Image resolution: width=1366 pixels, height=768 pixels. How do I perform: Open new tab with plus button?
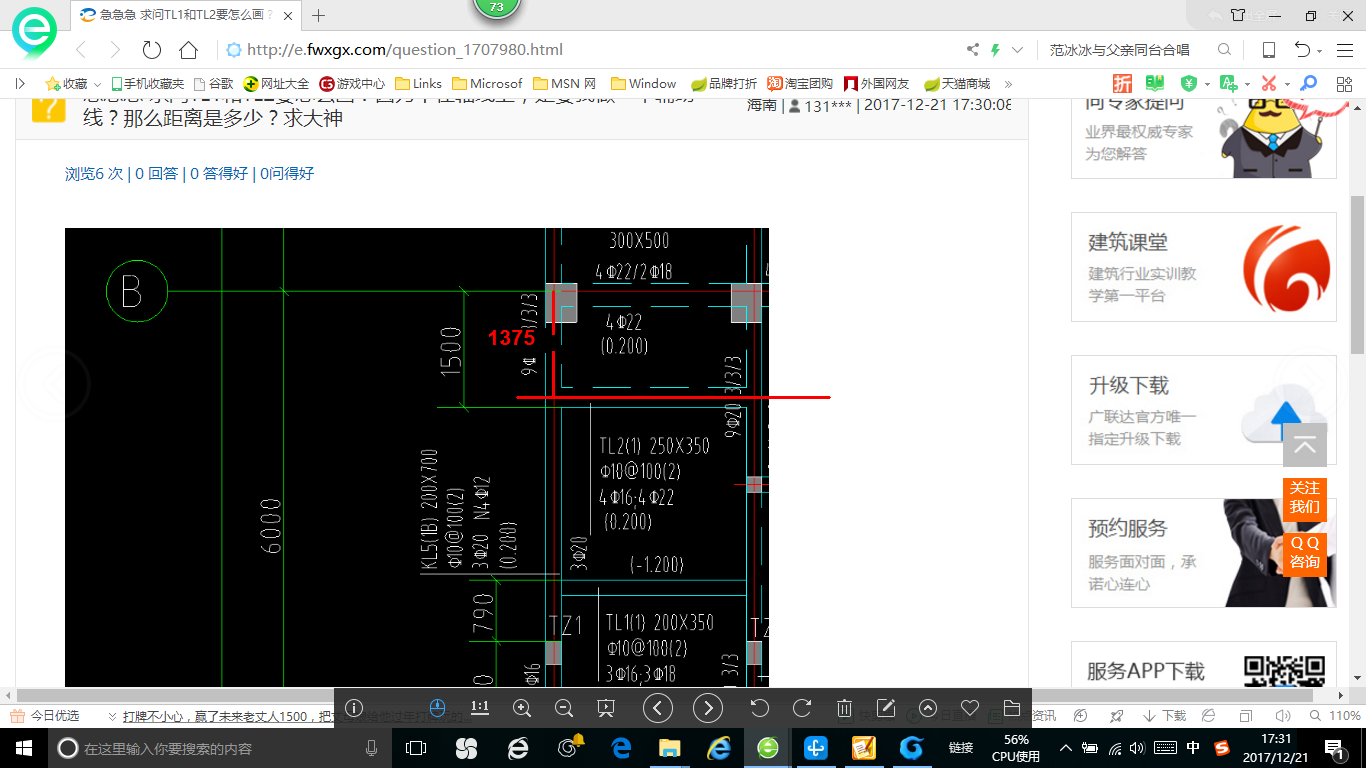click(319, 15)
